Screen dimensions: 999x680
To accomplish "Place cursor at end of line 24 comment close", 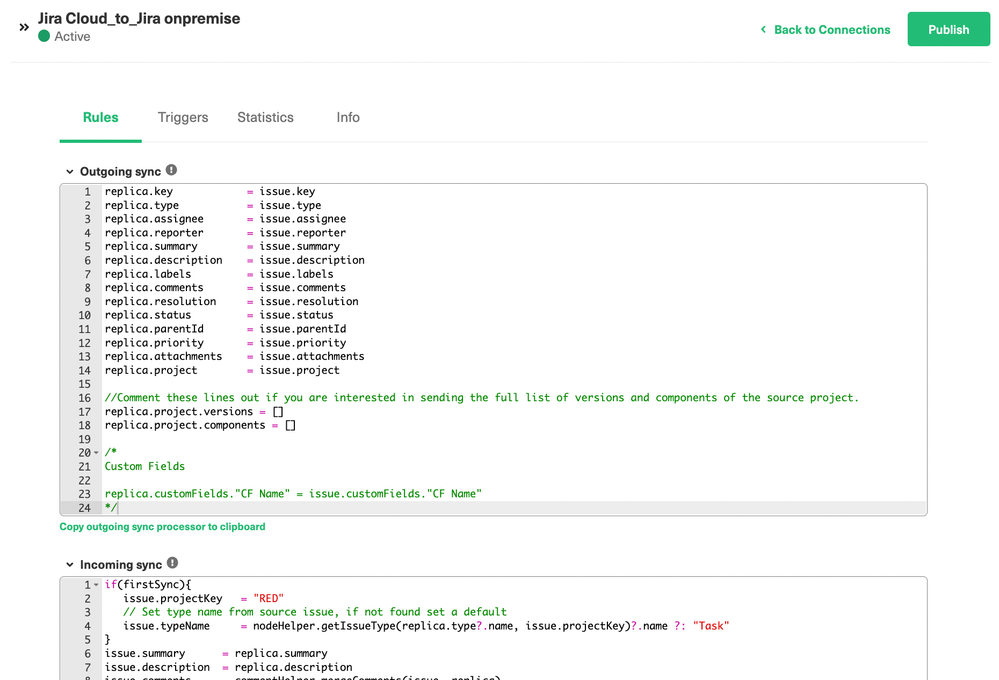I will (117, 508).
